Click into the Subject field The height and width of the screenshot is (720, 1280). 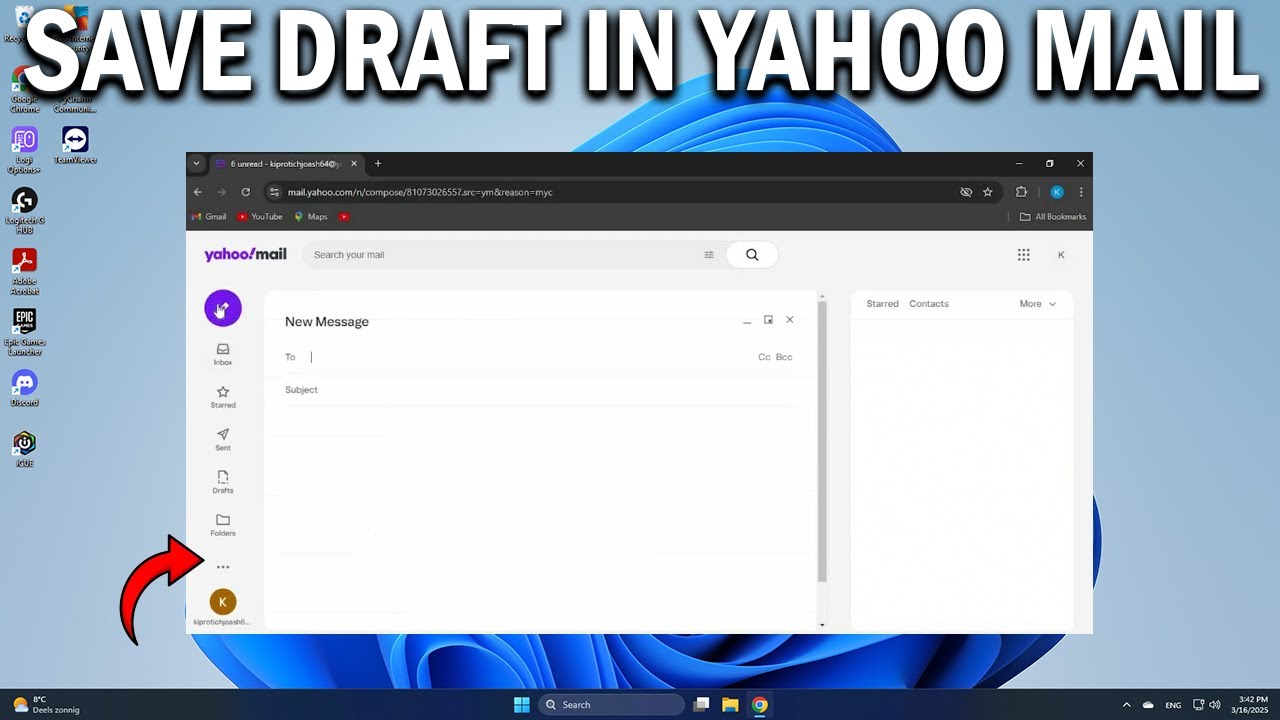pos(538,390)
